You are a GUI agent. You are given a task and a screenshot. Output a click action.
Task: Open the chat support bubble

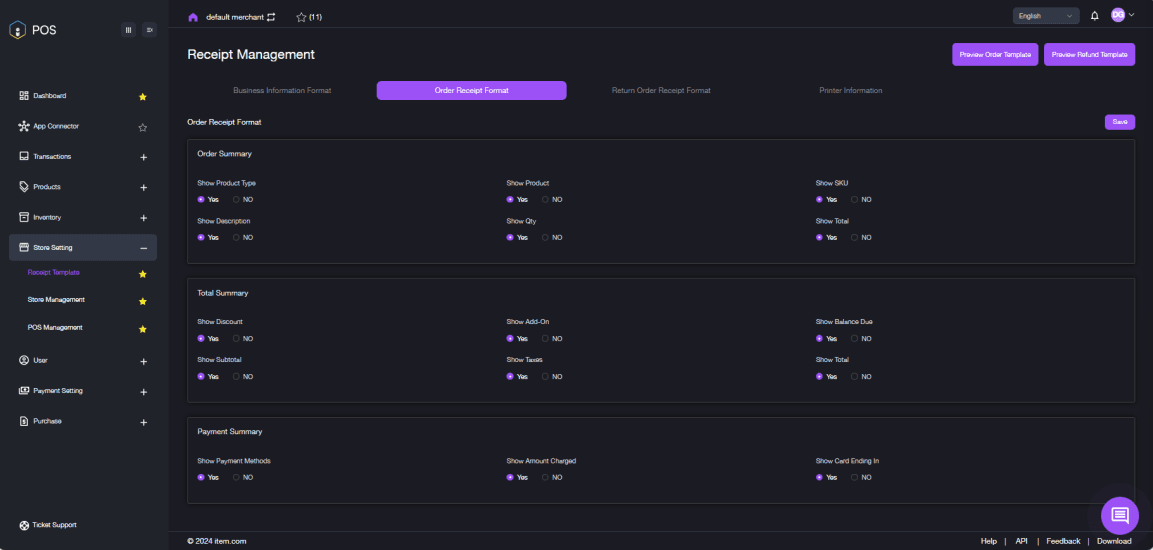(1119, 515)
